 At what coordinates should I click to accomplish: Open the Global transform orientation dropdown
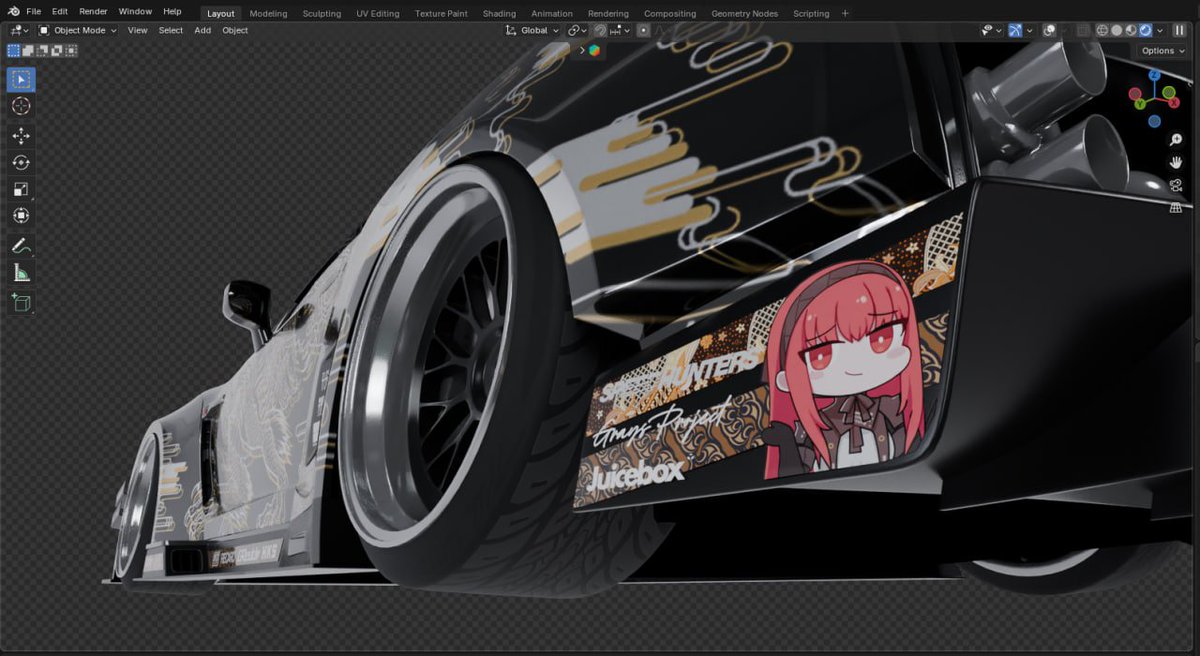coord(533,30)
